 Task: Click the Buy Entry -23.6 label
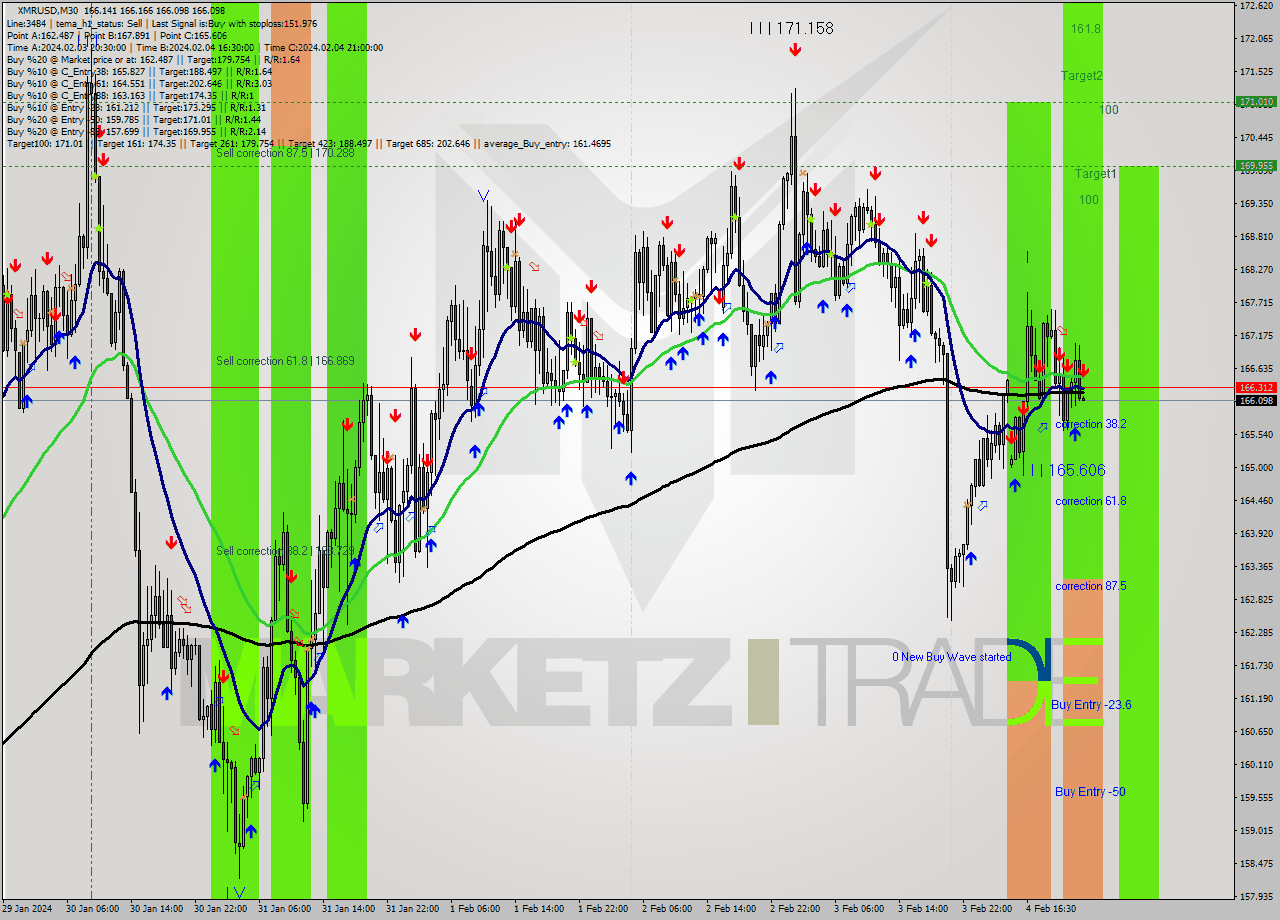pyautogui.click(x=1091, y=705)
